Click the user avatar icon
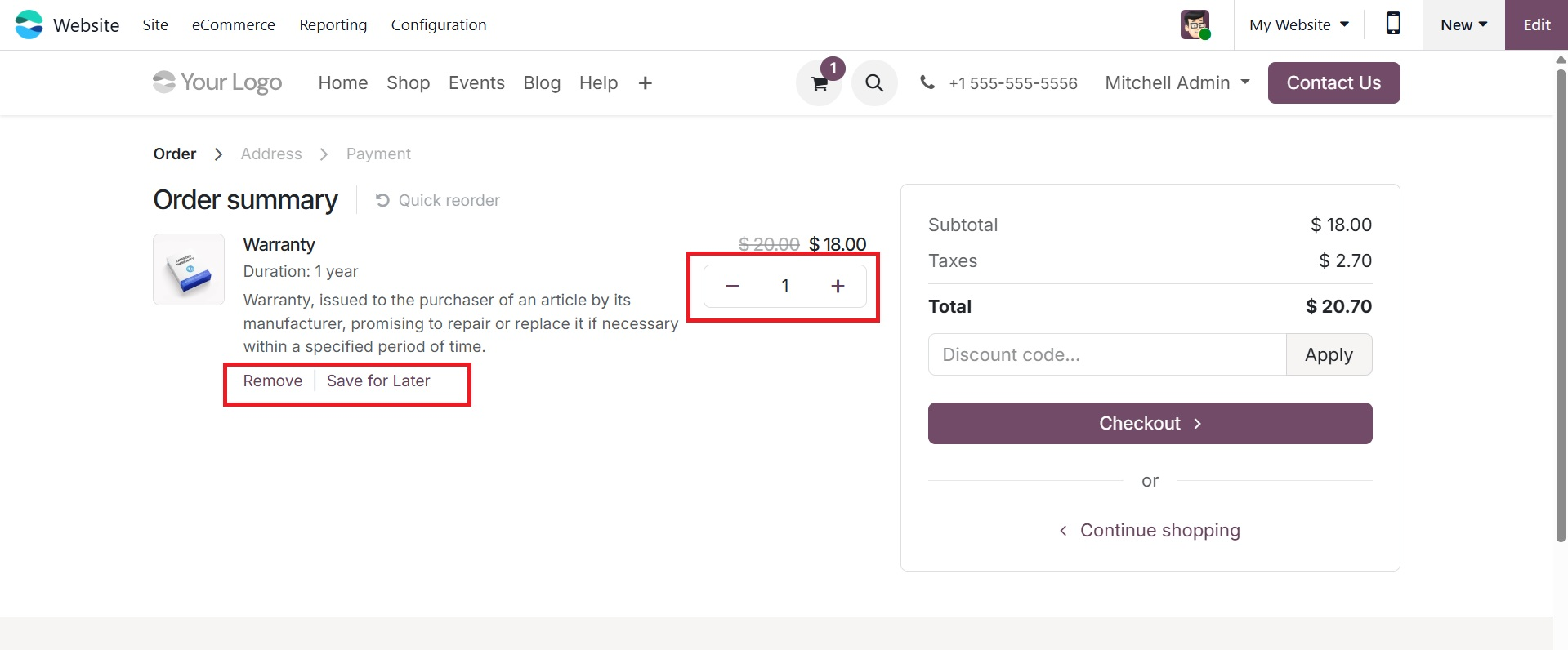1568x650 pixels. point(1195,24)
